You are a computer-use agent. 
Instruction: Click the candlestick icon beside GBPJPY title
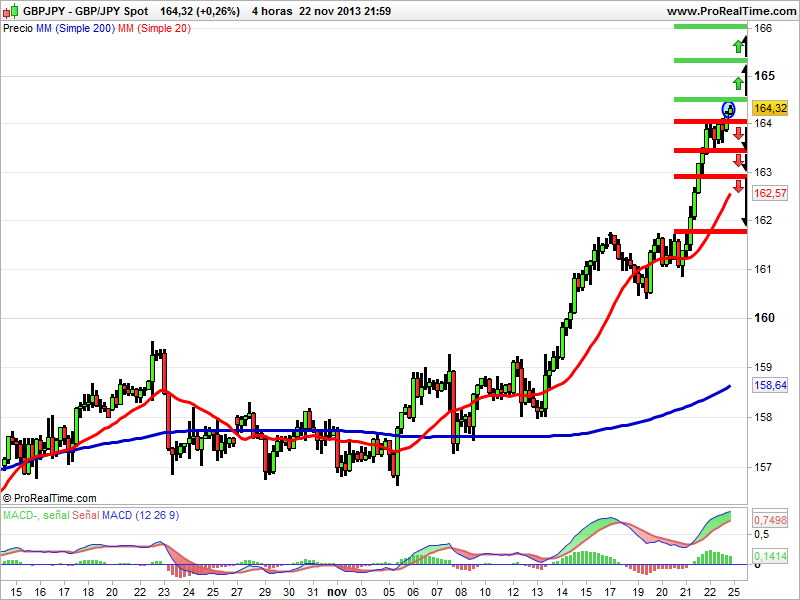coord(11,11)
